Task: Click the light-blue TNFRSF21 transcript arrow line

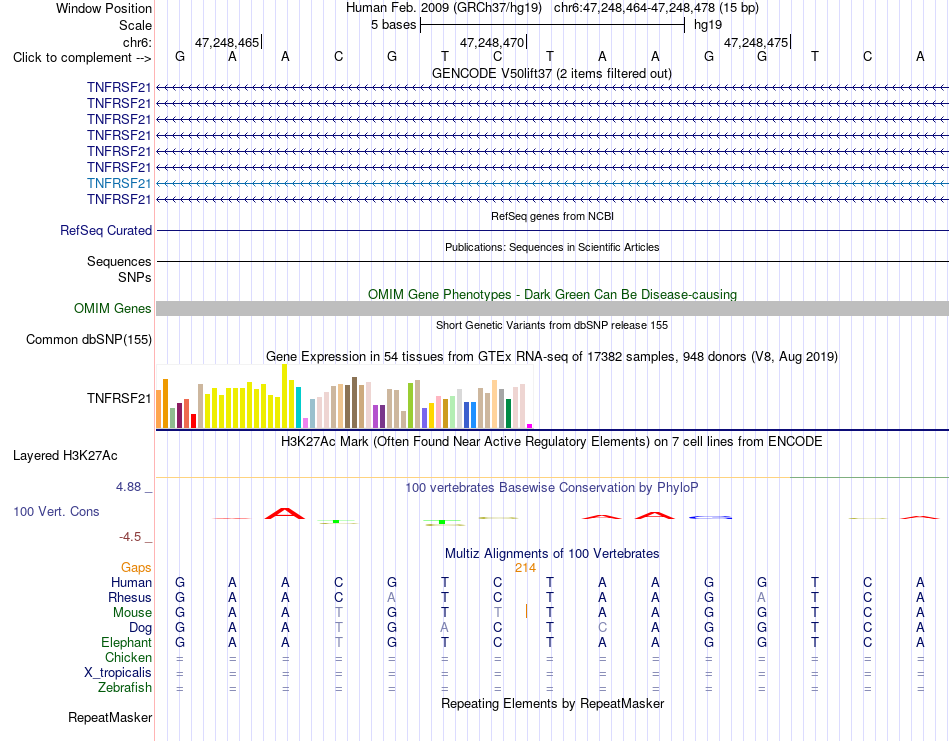Action: pyautogui.click(x=552, y=184)
